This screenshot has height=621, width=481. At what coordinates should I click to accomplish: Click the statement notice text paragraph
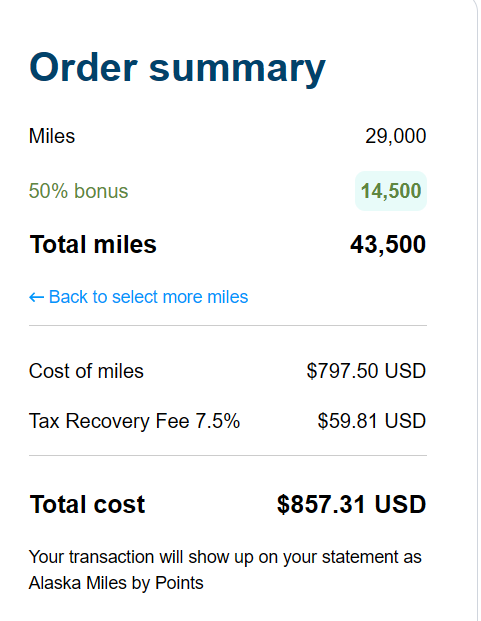[x=225, y=570]
